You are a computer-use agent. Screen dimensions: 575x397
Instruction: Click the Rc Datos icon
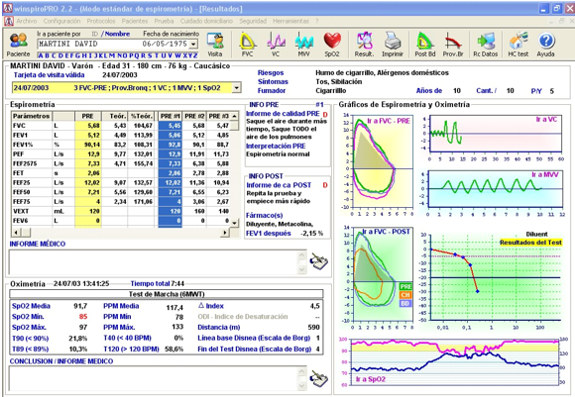click(486, 44)
